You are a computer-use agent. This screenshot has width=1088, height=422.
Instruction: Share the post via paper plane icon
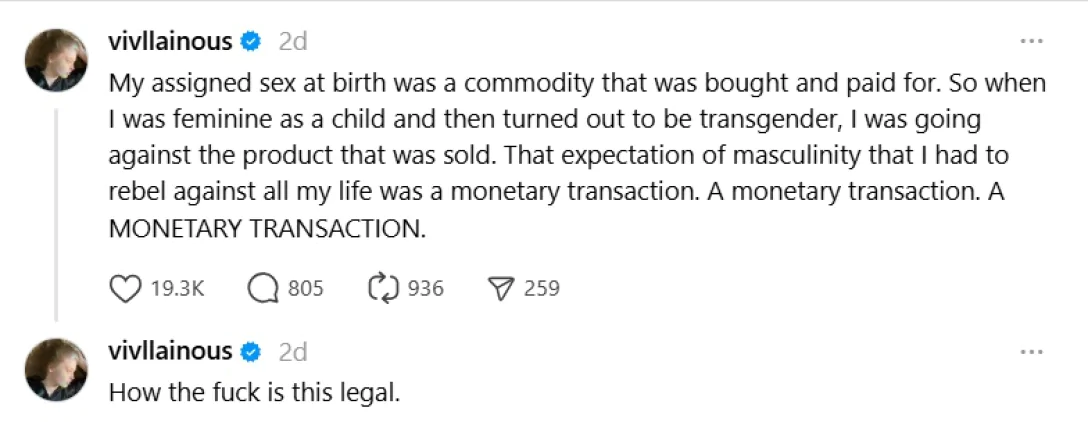point(499,289)
